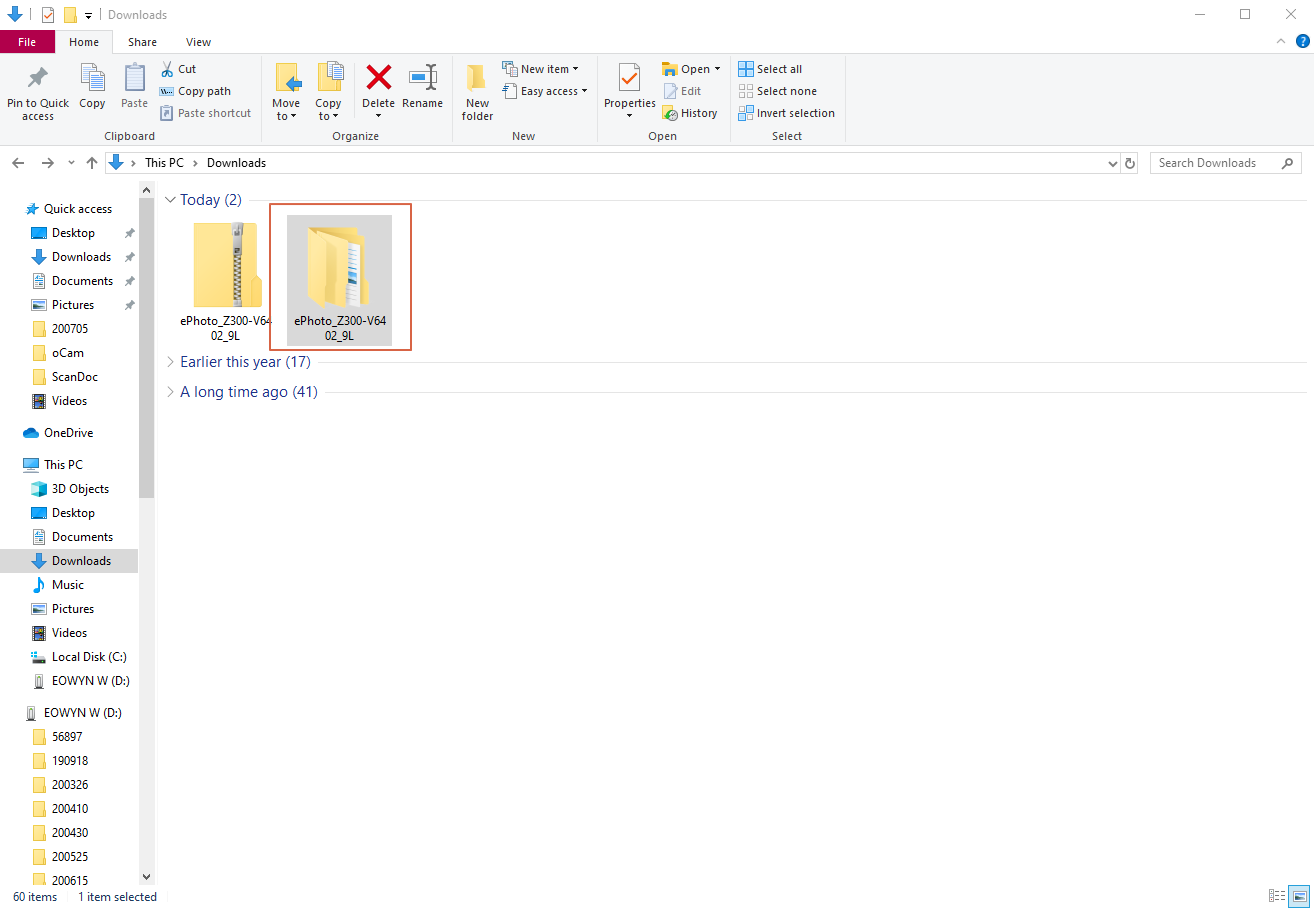Click Select all
The image size is (1314, 908).
[x=770, y=69]
